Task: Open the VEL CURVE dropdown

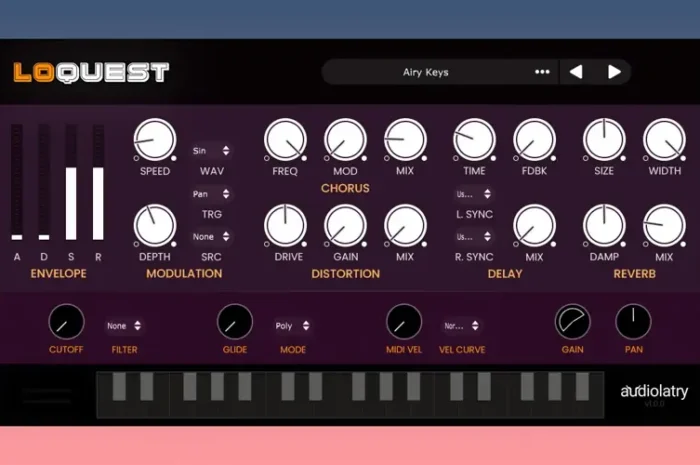Action: tap(462, 326)
